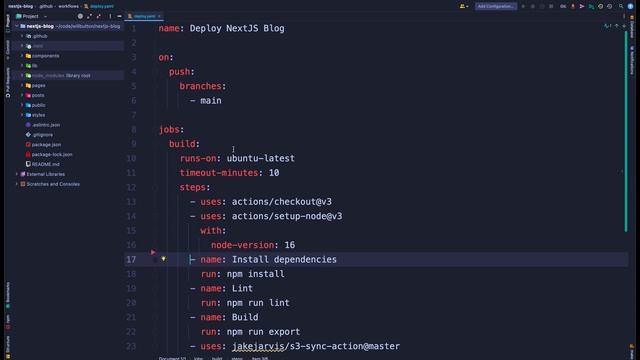Select the .eslintrc.json file

[x=42, y=125]
